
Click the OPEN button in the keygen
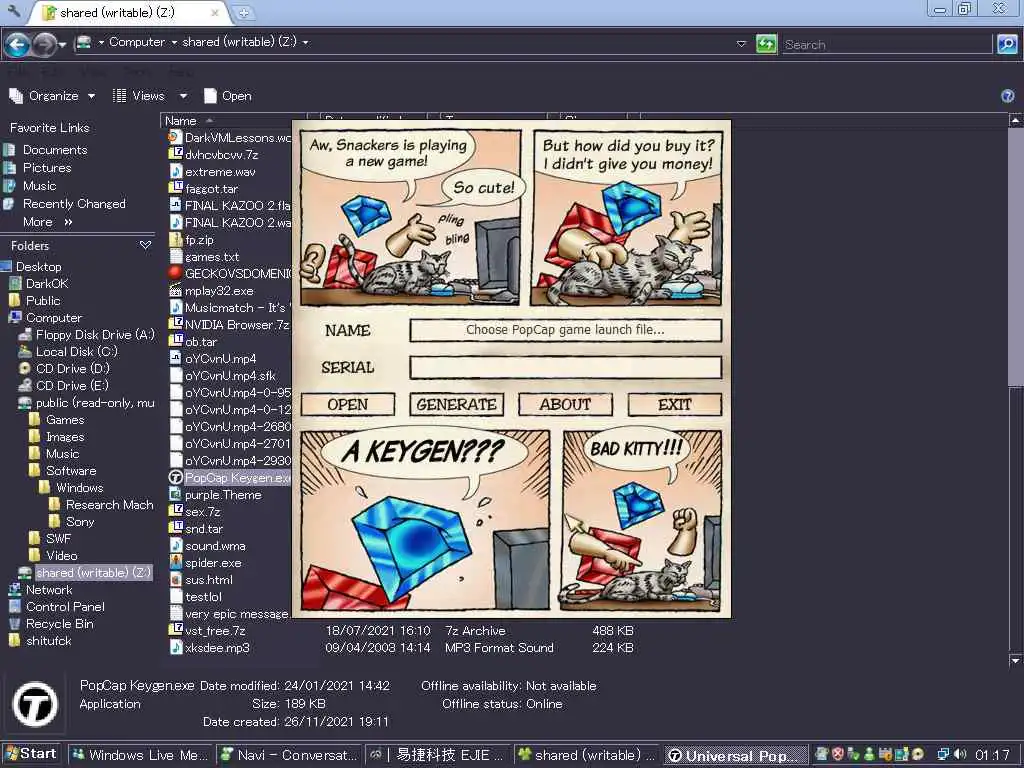pyautogui.click(x=347, y=404)
